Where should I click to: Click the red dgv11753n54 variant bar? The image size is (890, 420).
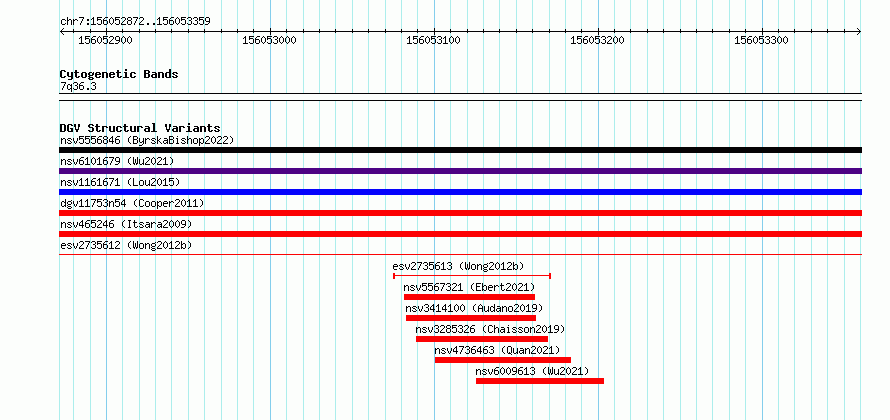[460, 213]
